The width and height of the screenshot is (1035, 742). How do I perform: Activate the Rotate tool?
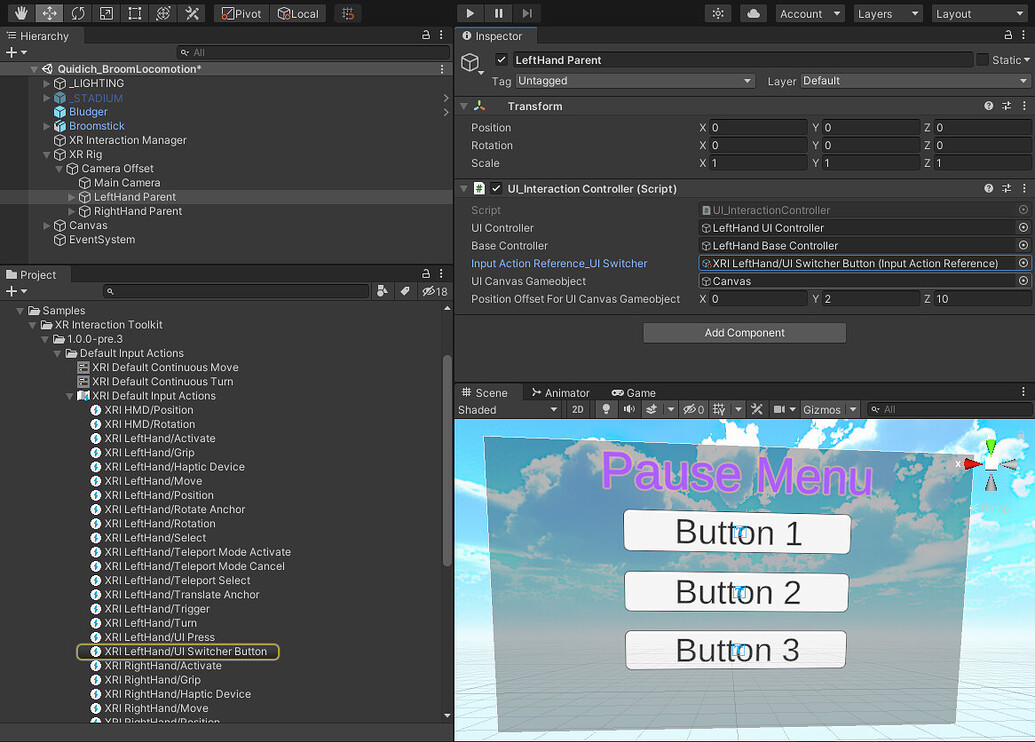pos(76,13)
